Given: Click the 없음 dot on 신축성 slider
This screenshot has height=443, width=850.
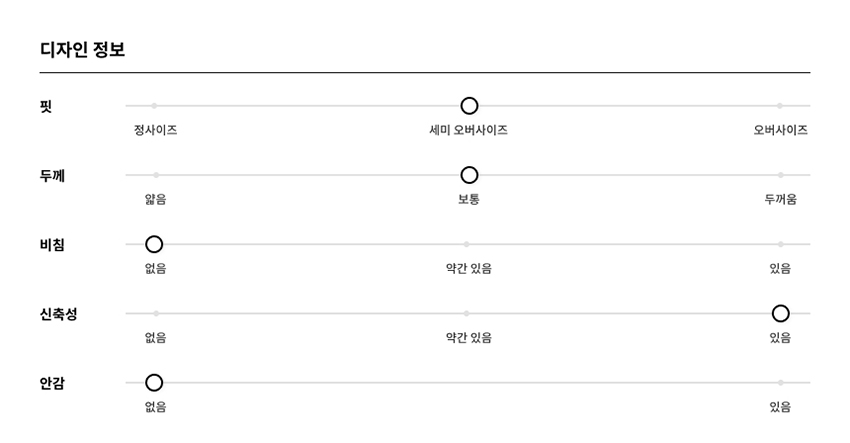Looking at the screenshot, I should tap(156, 313).
